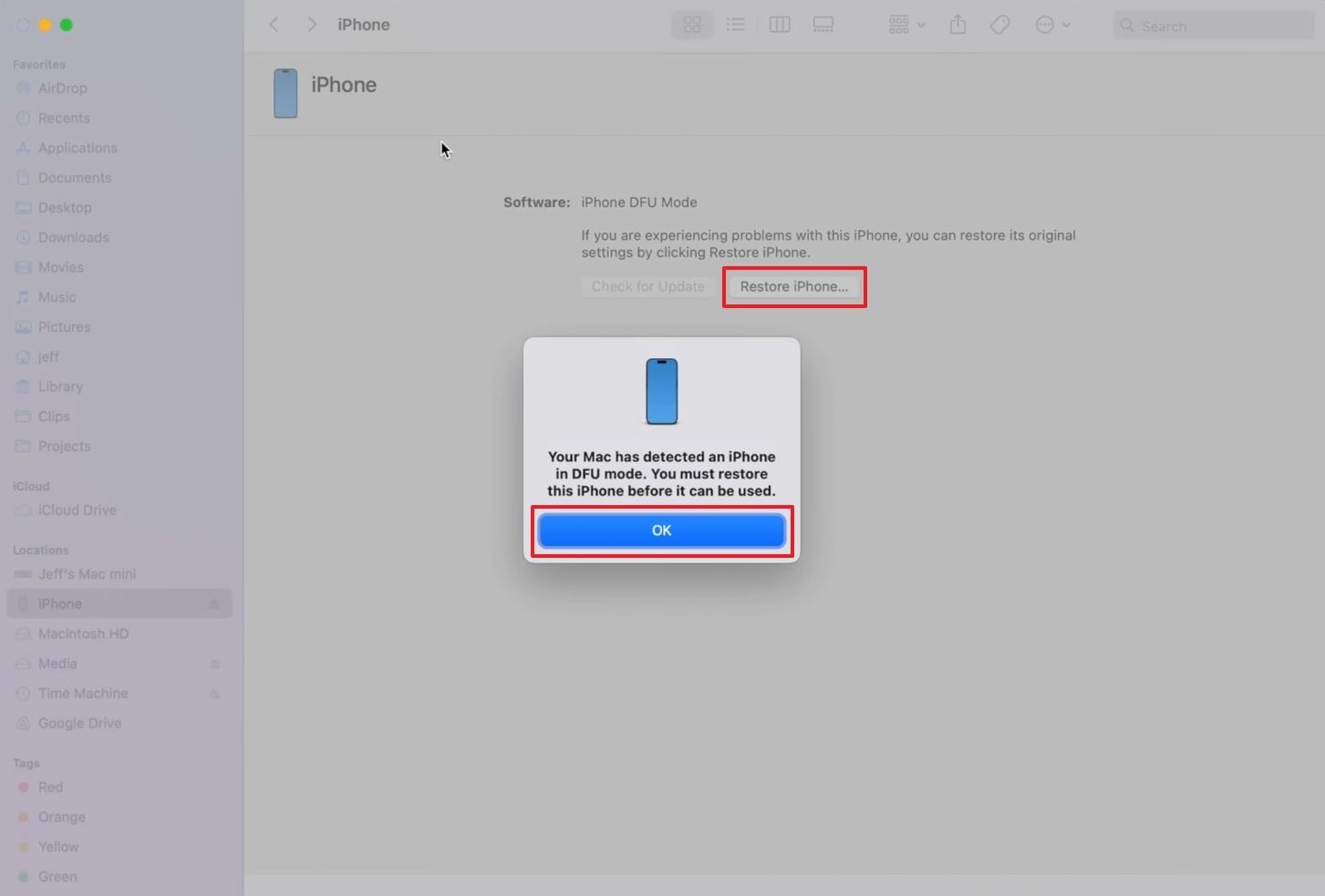Click the Tags toolbar icon
Screen dimensions: 1325x896
pyautogui.click(x=999, y=26)
